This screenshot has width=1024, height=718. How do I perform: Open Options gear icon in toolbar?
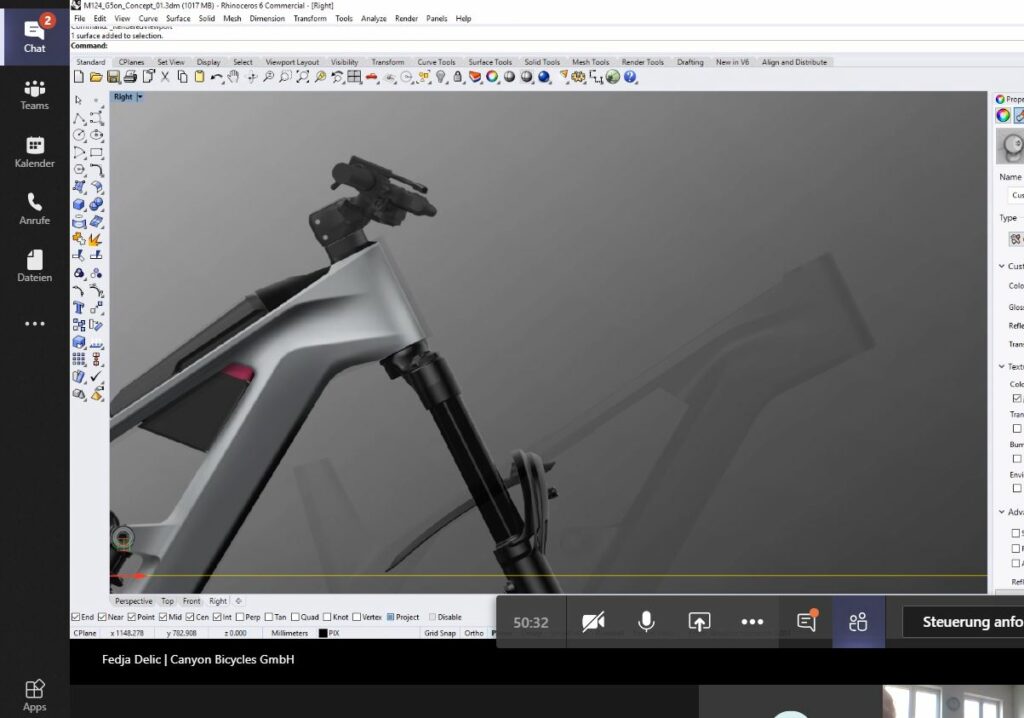[x=578, y=77]
